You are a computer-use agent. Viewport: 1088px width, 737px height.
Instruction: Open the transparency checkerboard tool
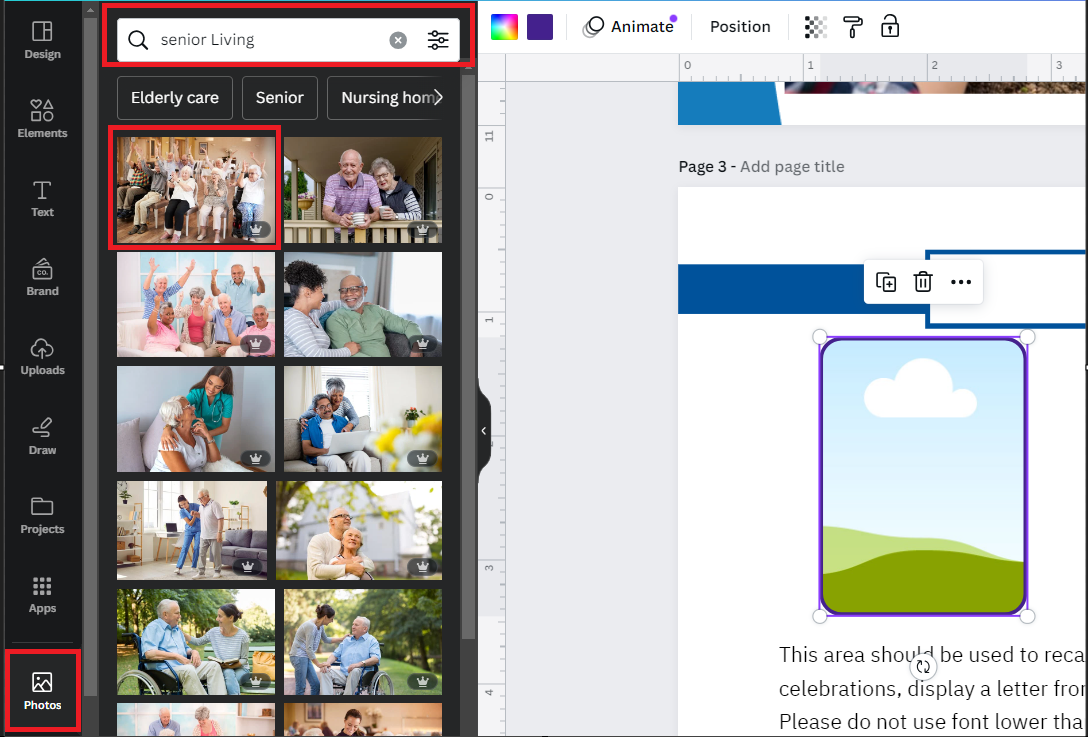[815, 26]
